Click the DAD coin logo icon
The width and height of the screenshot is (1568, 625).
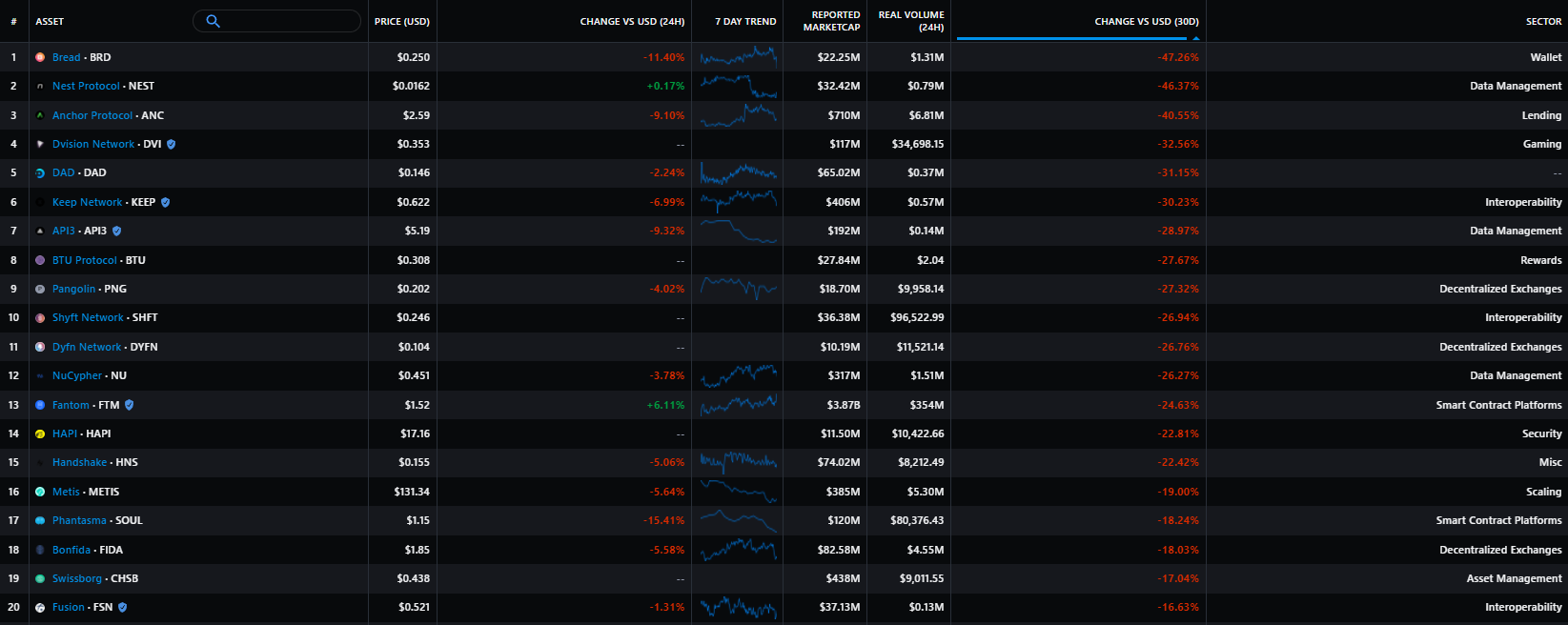(40, 173)
